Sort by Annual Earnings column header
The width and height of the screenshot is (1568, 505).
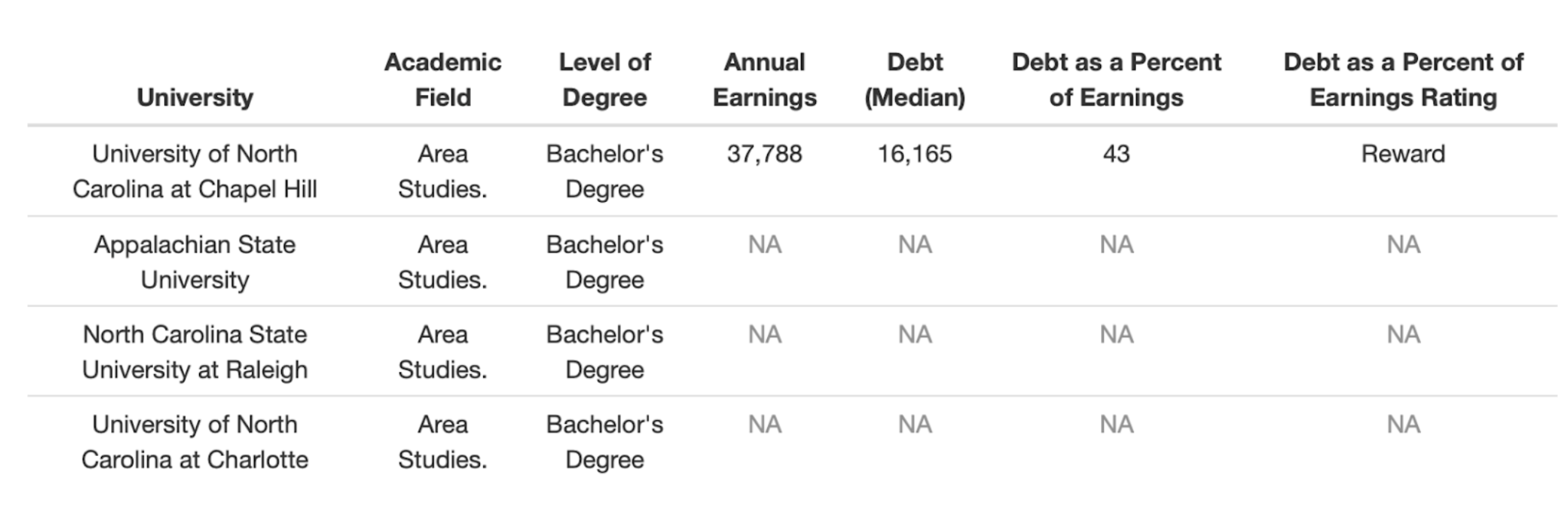click(x=764, y=80)
